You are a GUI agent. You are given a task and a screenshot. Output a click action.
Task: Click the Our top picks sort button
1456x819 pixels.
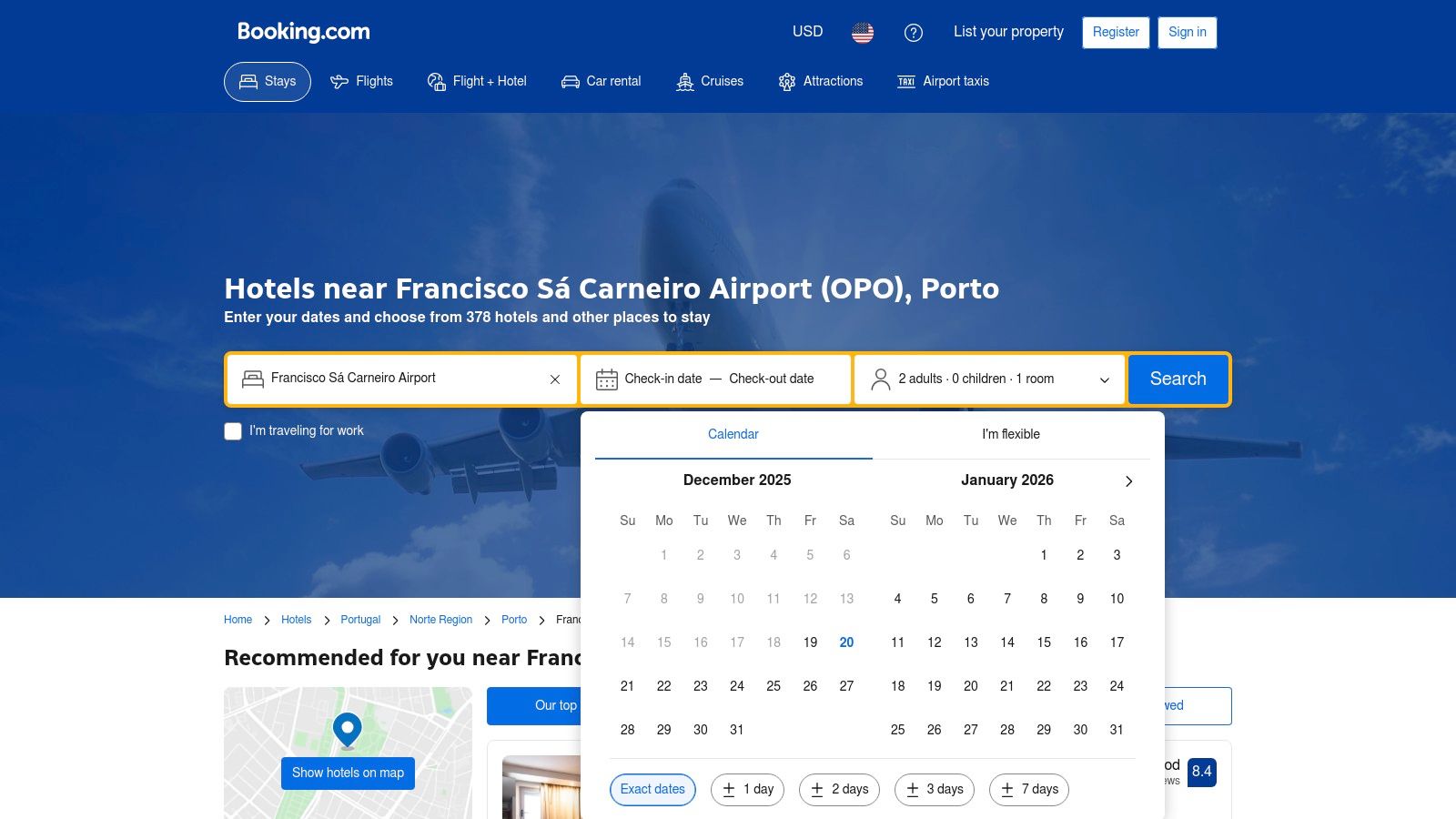point(534,706)
